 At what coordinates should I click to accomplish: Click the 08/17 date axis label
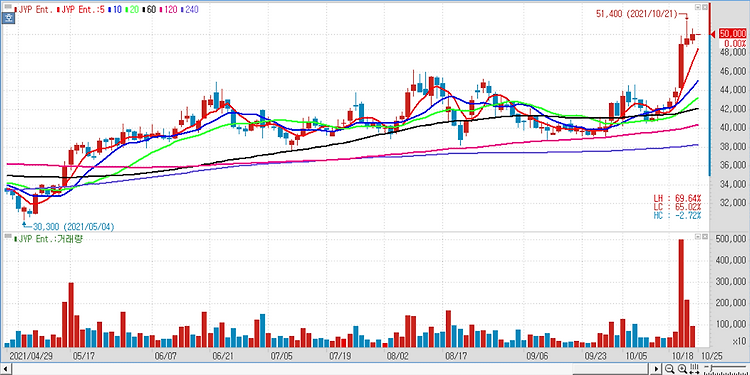[x=456, y=356]
